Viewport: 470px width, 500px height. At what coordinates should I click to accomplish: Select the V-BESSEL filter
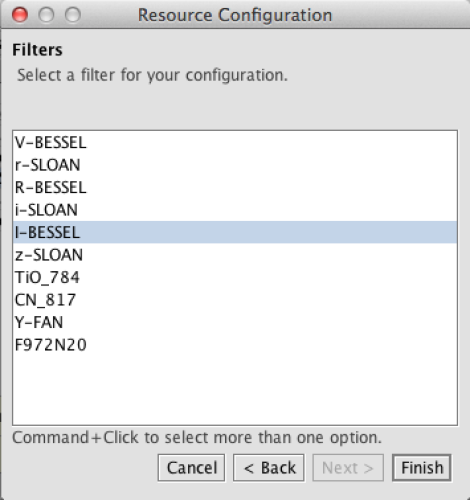pyautogui.click(x=235, y=143)
